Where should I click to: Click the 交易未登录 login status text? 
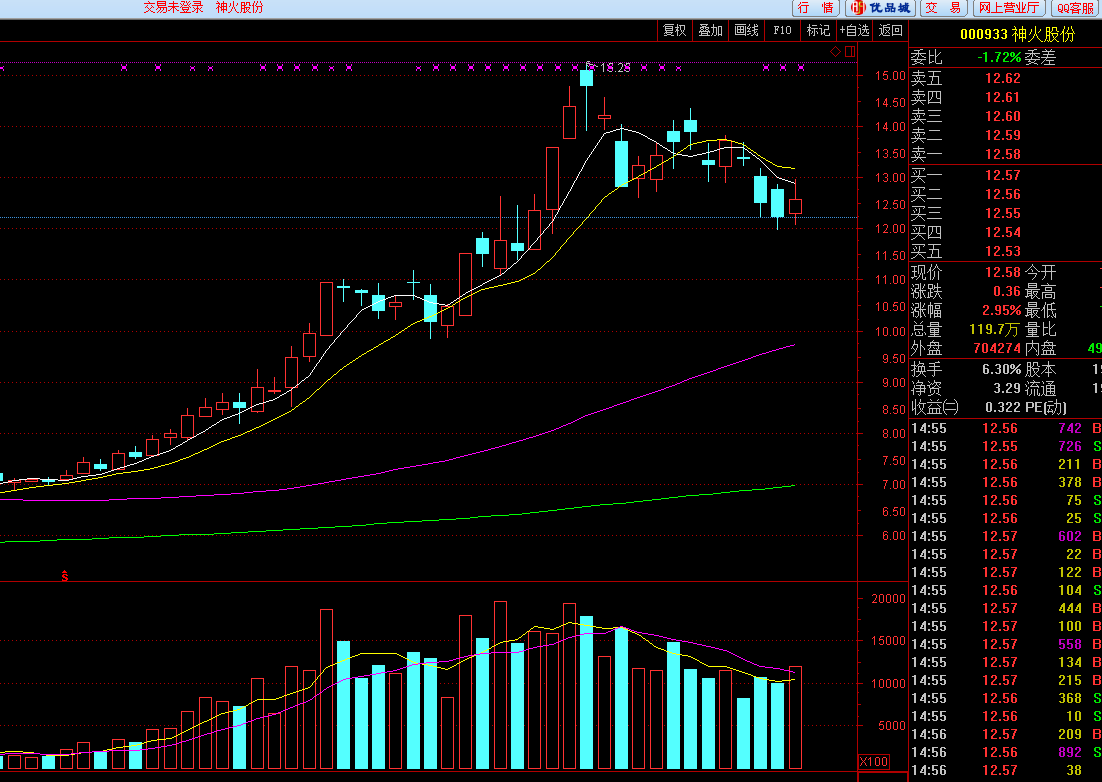pyautogui.click(x=174, y=8)
